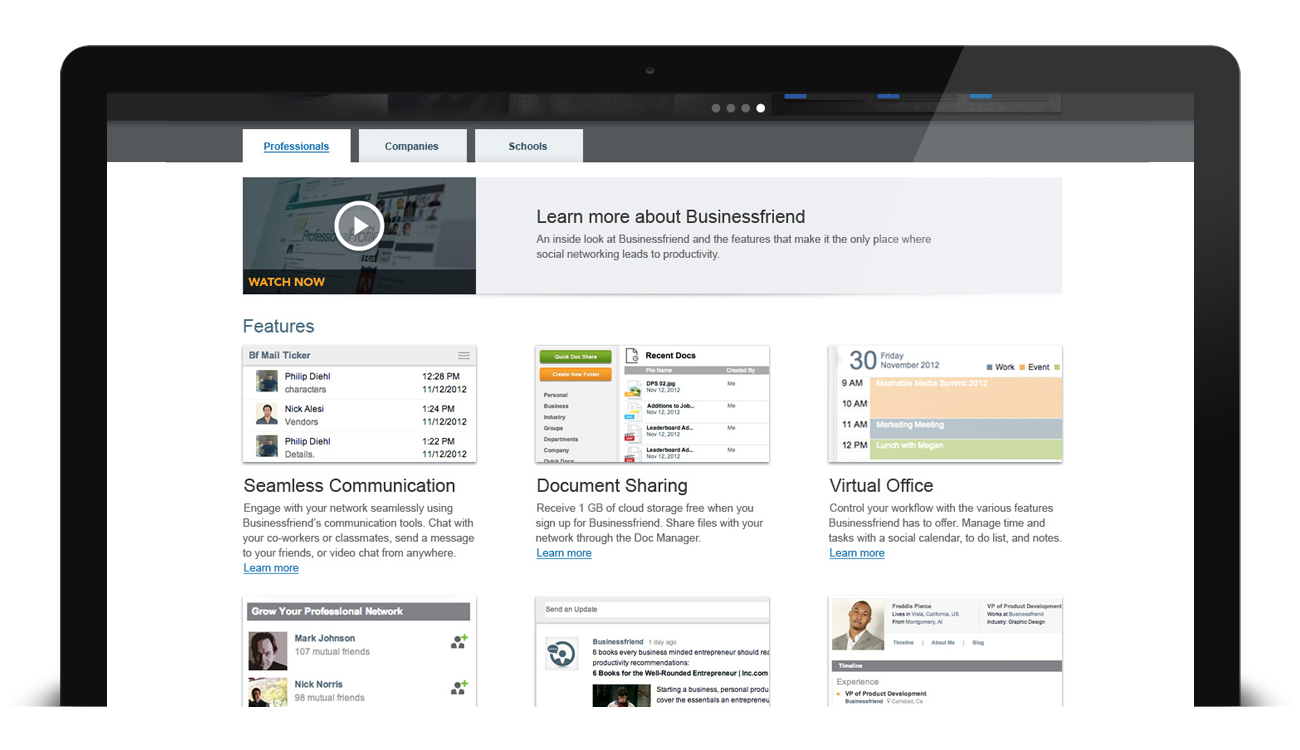Click Nick Alesi's avatar in the mail ticker
Image resolution: width=1300 pixels, height=750 pixels.
[266, 414]
